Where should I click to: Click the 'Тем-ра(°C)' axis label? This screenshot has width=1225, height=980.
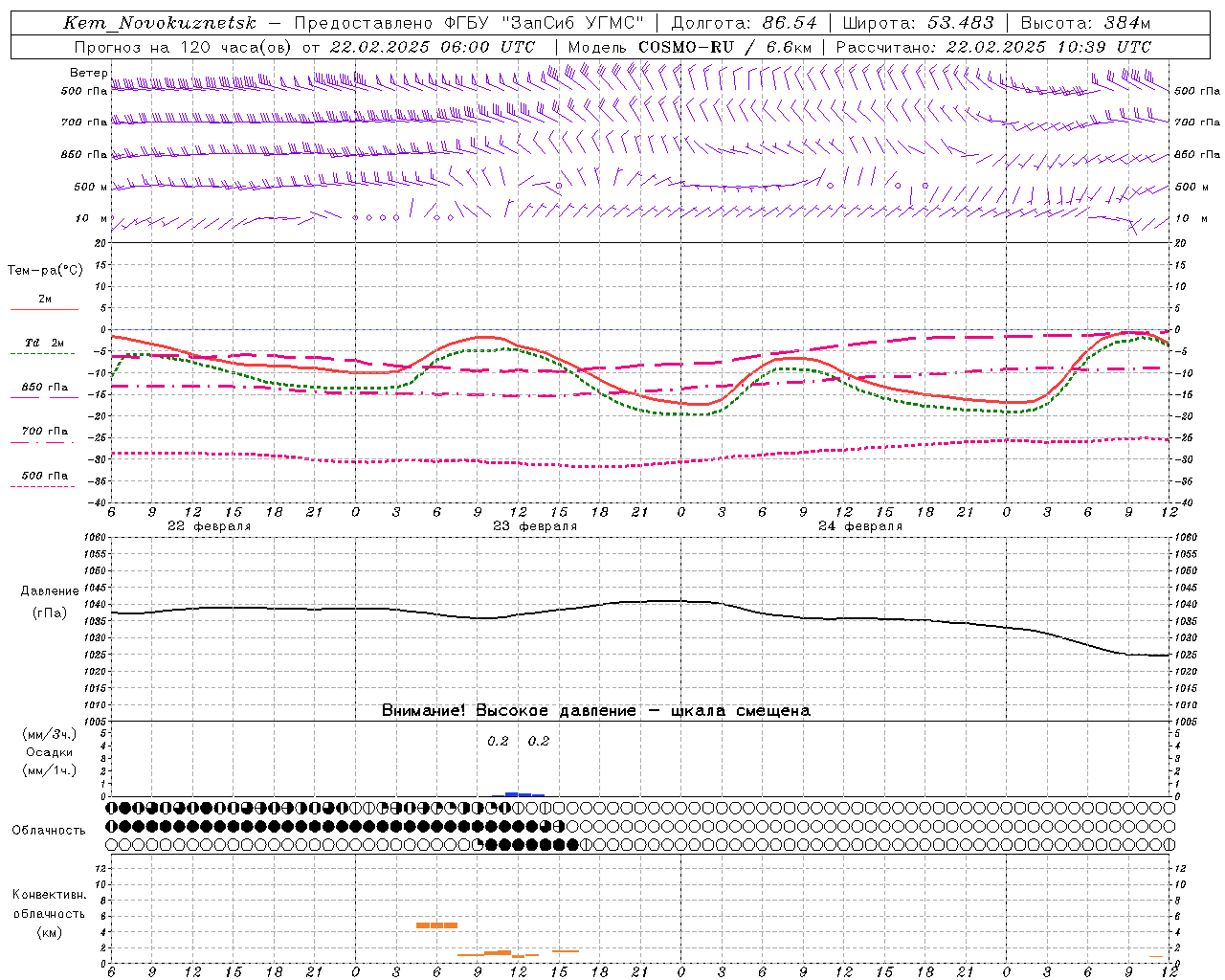(45, 271)
